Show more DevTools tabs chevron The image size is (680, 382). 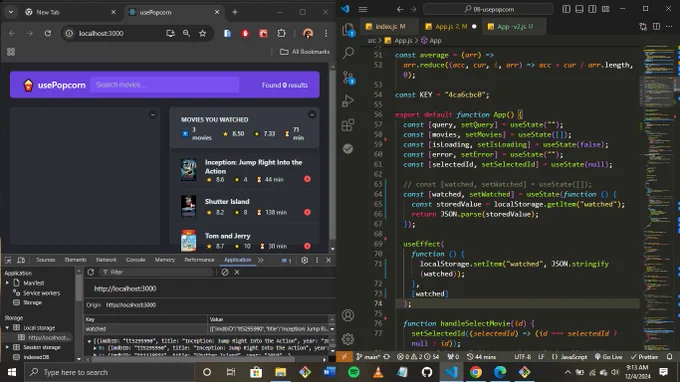coord(261,260)
